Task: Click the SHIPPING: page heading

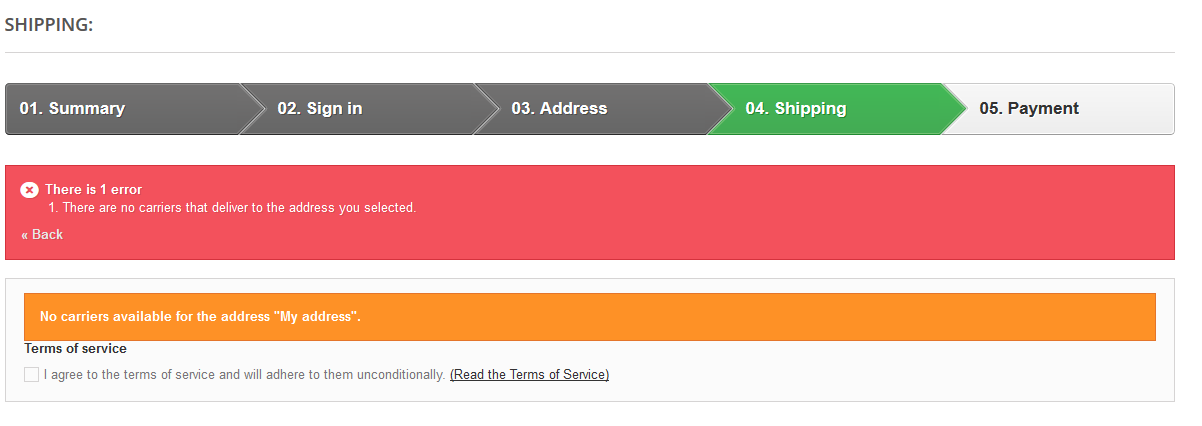Action: (49, 25)
